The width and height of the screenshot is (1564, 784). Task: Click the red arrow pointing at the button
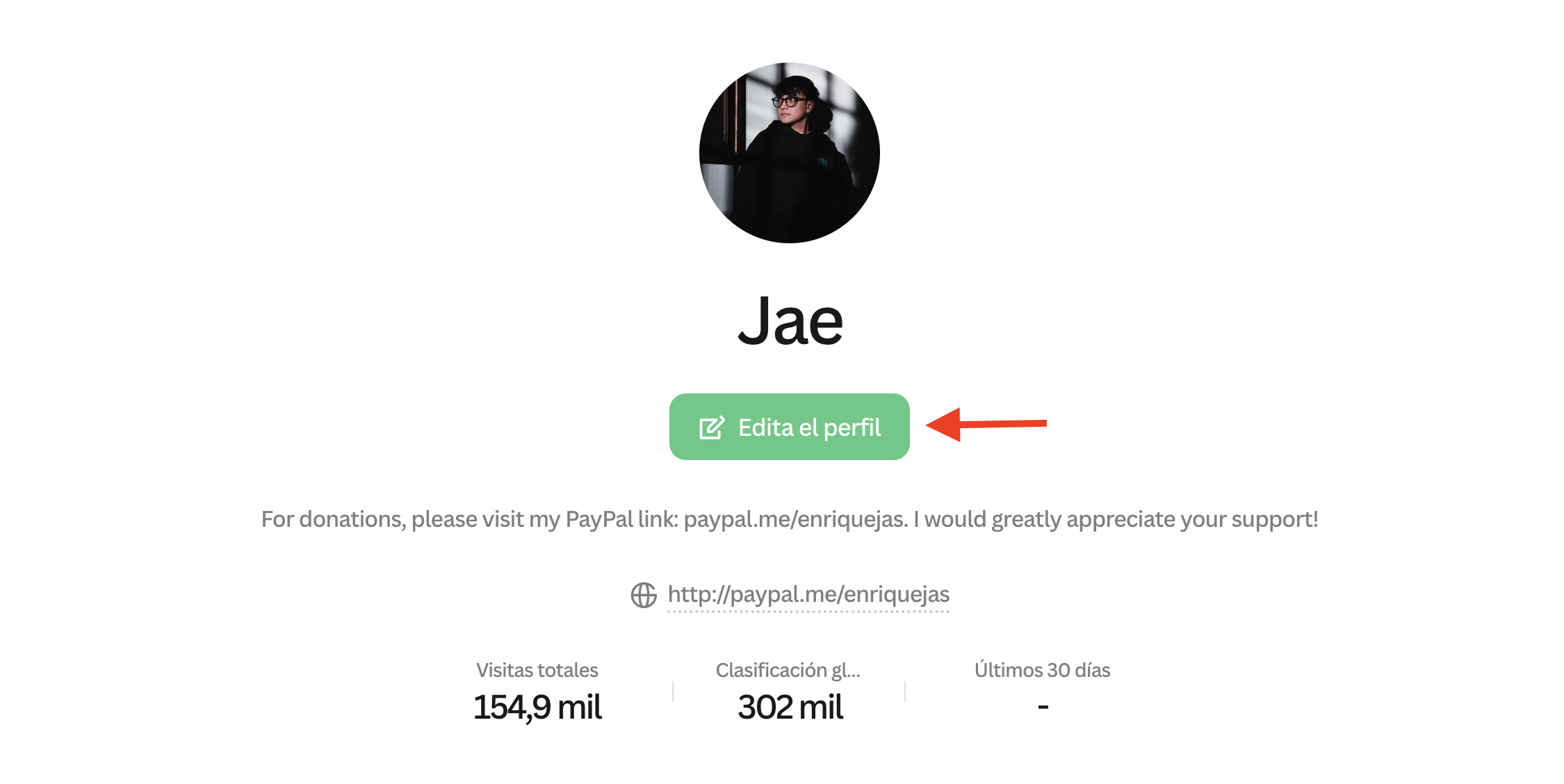(x=986, y=424)
